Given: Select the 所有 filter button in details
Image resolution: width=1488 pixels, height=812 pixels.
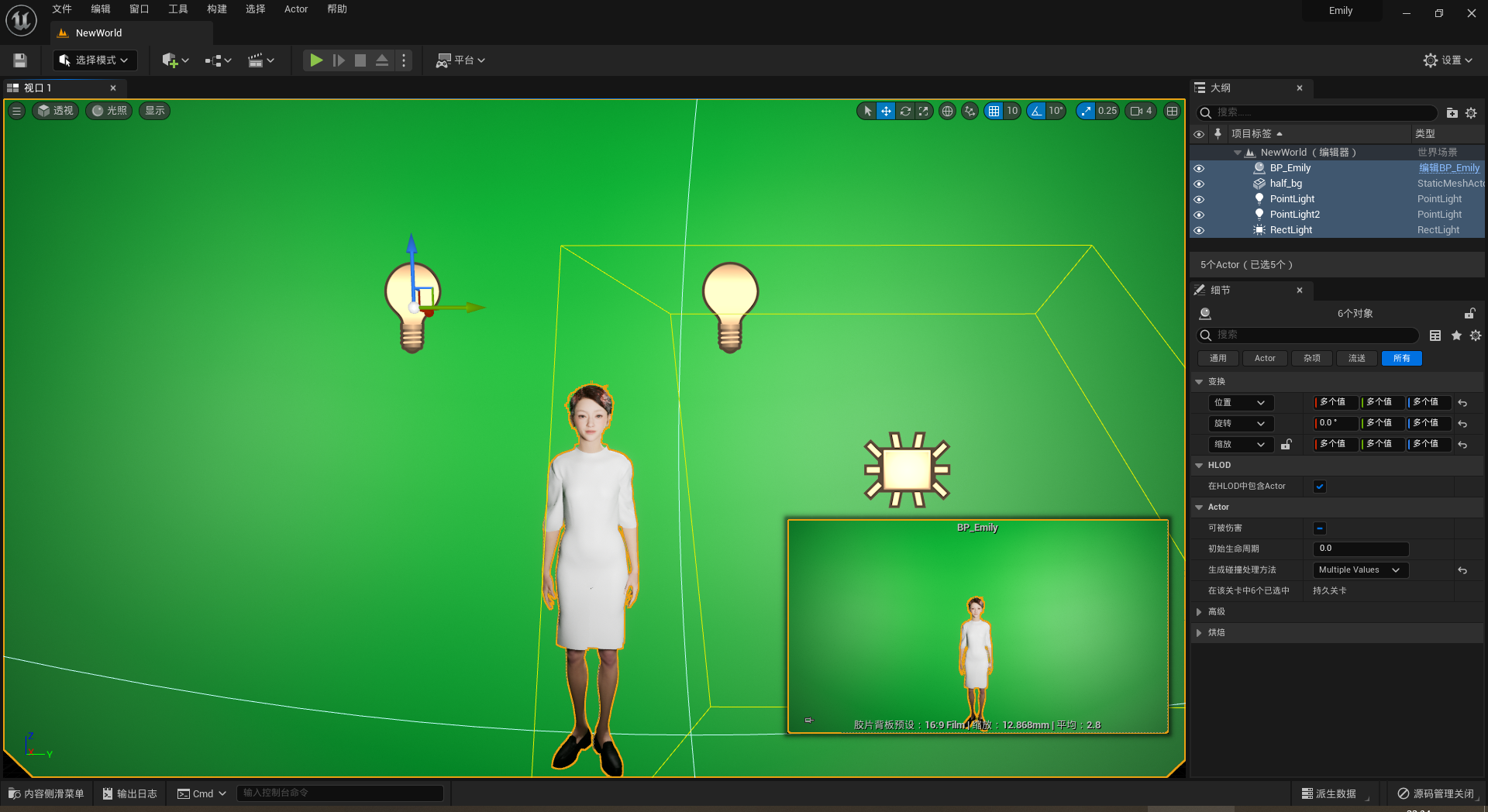Looking at the screenshot, I should click(x=1402, y=358).
